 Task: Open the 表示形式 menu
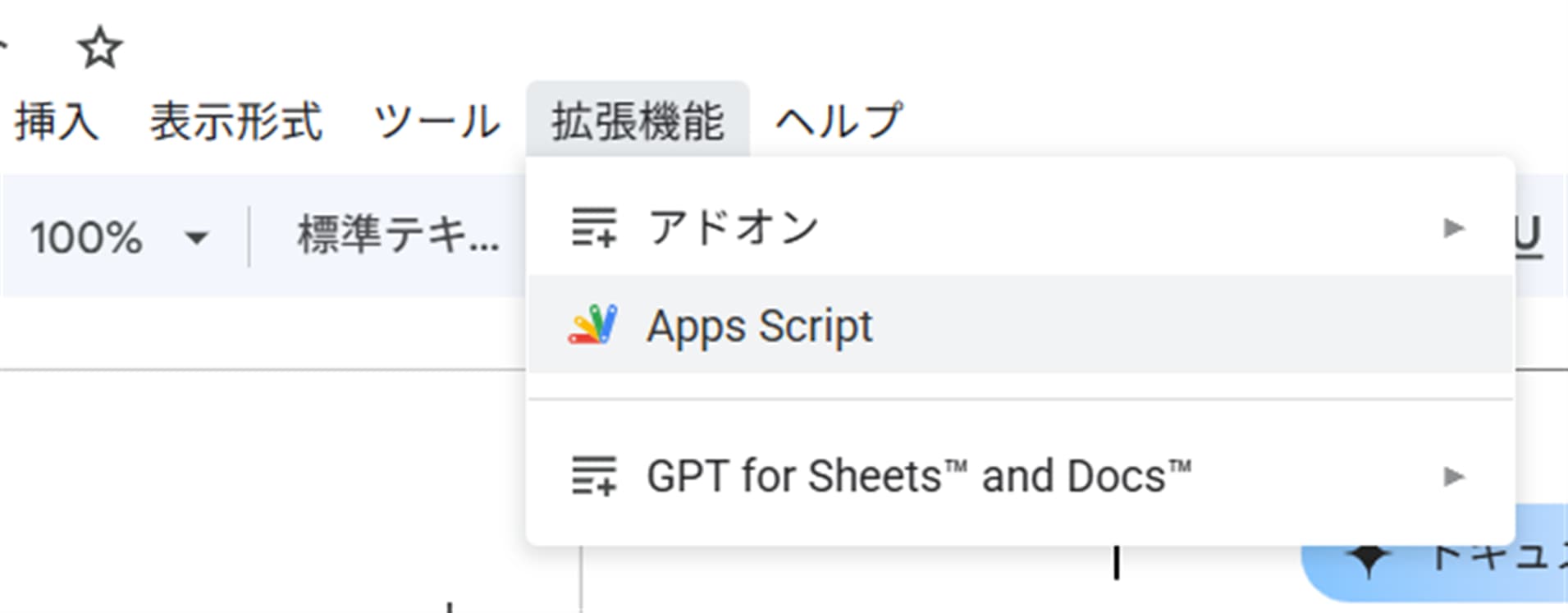pyautogui.click(x=235, y=121)
